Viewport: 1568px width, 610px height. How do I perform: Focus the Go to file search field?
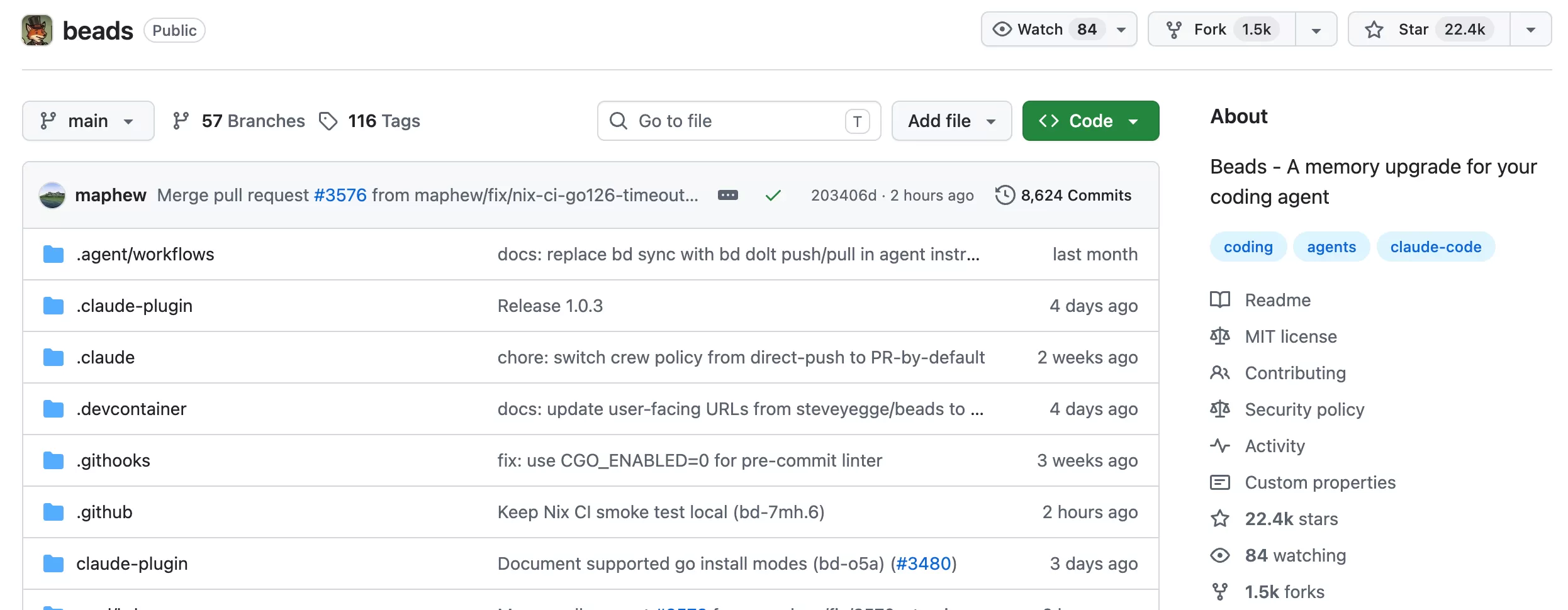[739, 121]
